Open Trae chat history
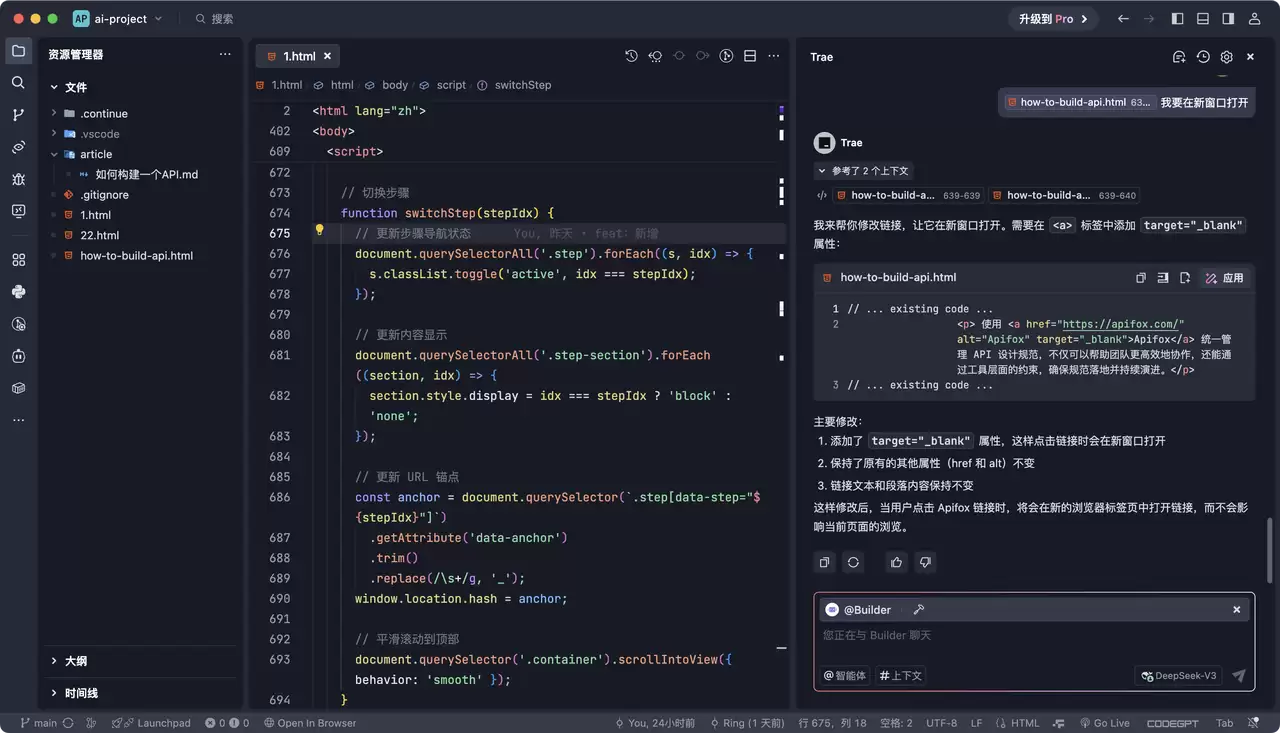Screen dimensions: 1280x733 point(1203,58)
